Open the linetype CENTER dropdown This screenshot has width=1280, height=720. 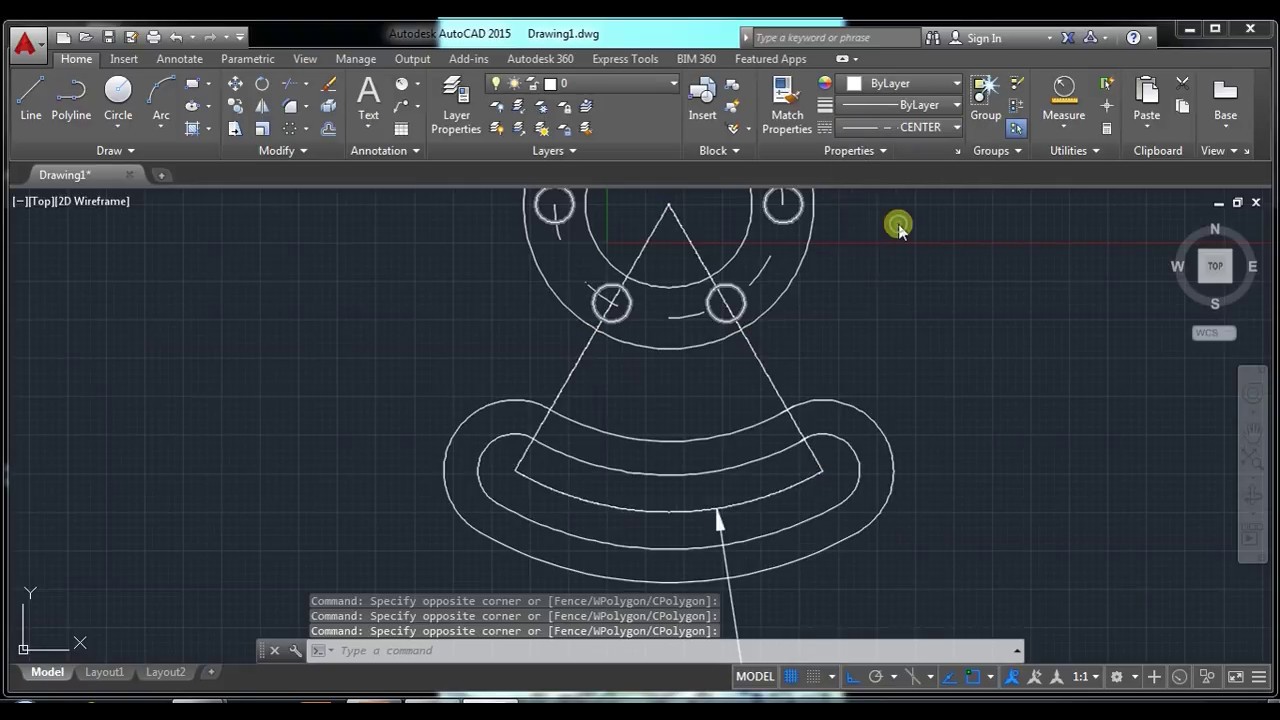(956, 127)
